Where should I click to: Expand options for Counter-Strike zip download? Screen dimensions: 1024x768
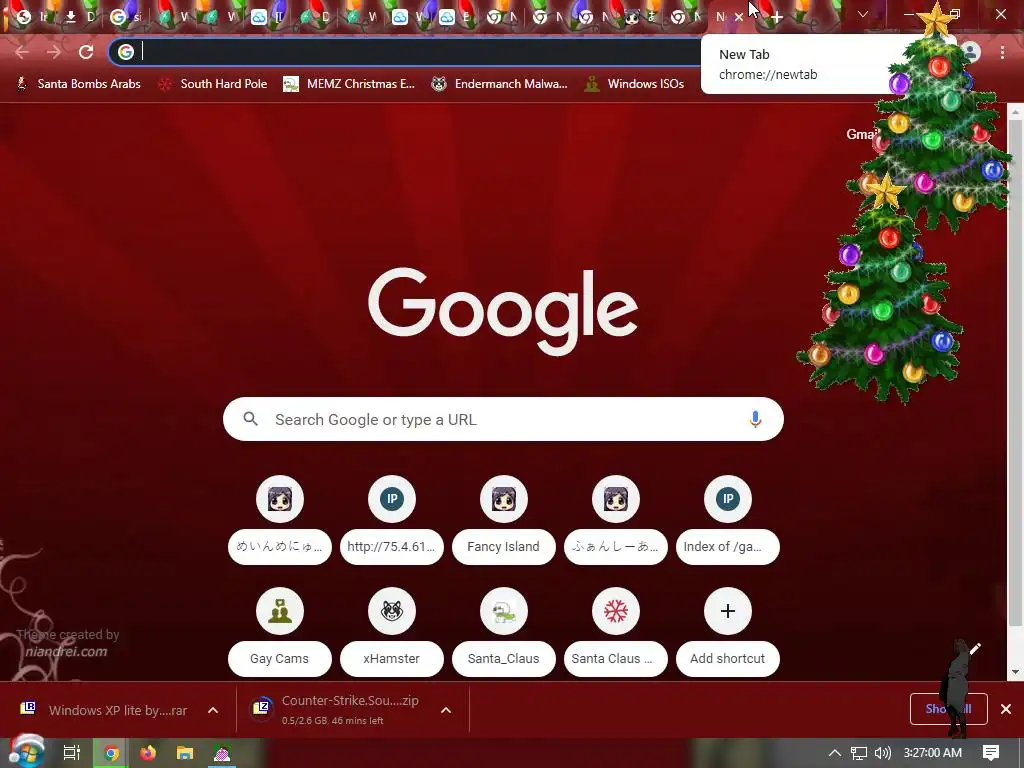pos(446,711)
